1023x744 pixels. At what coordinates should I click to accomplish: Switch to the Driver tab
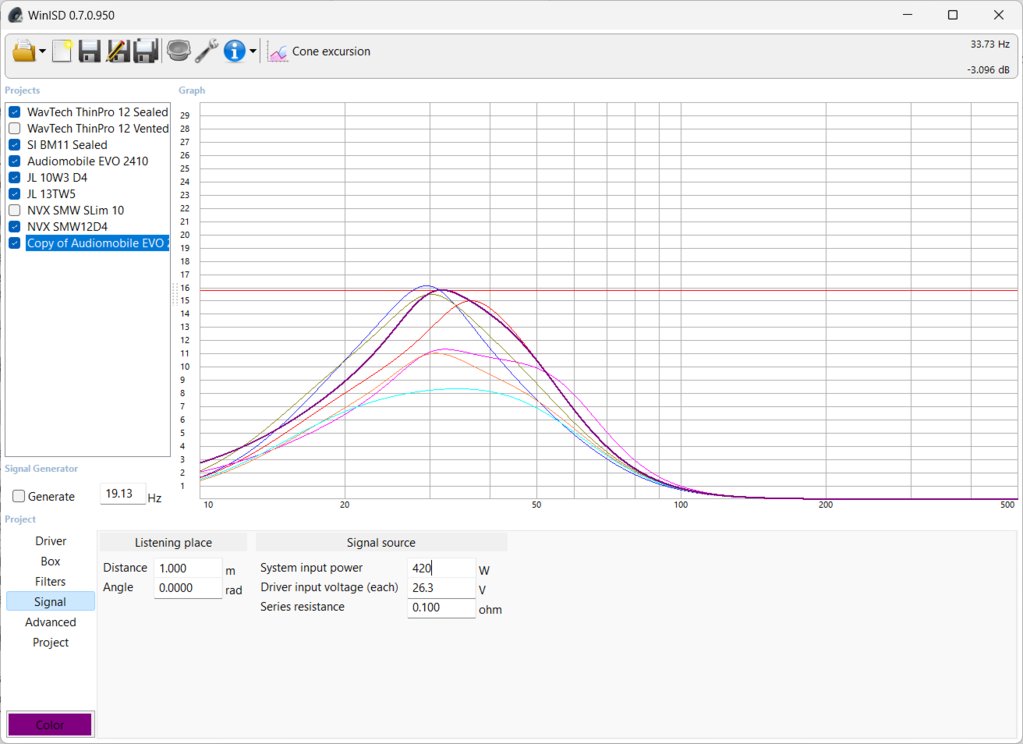(x=51, y=541)
